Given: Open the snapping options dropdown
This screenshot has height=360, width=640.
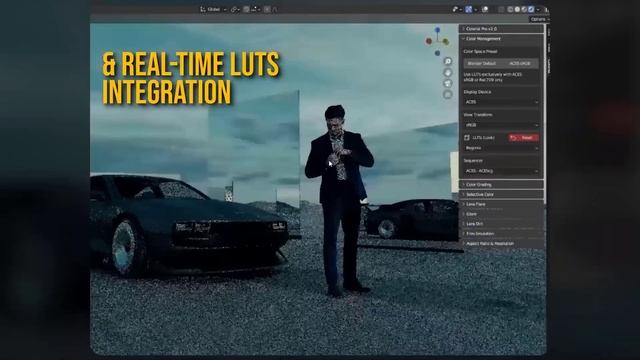Looking at the screenshot, I should tap(256, 9).
